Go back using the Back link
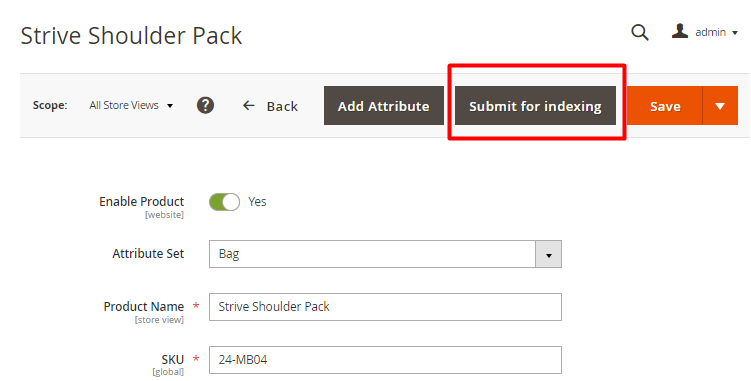The height and width of the screenshot is (381, 751). 270,106
